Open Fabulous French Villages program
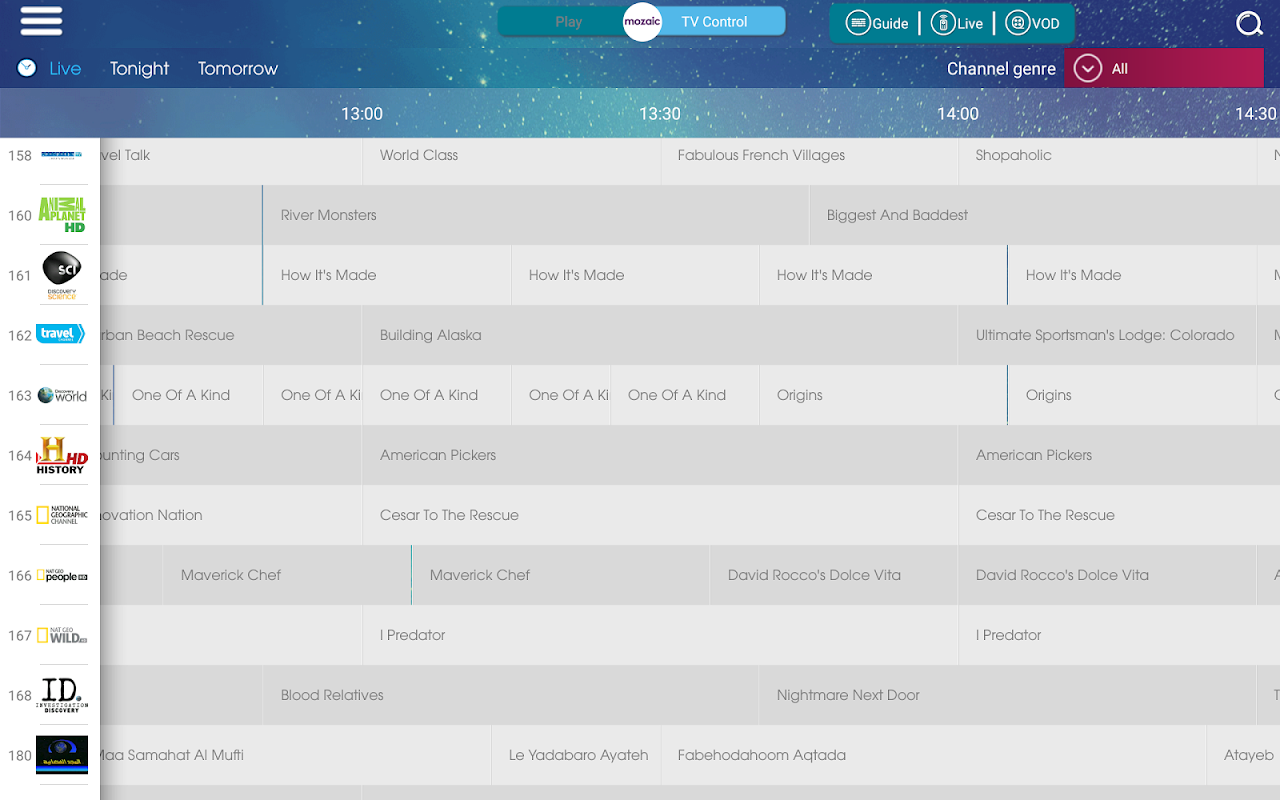 point(809,155)
